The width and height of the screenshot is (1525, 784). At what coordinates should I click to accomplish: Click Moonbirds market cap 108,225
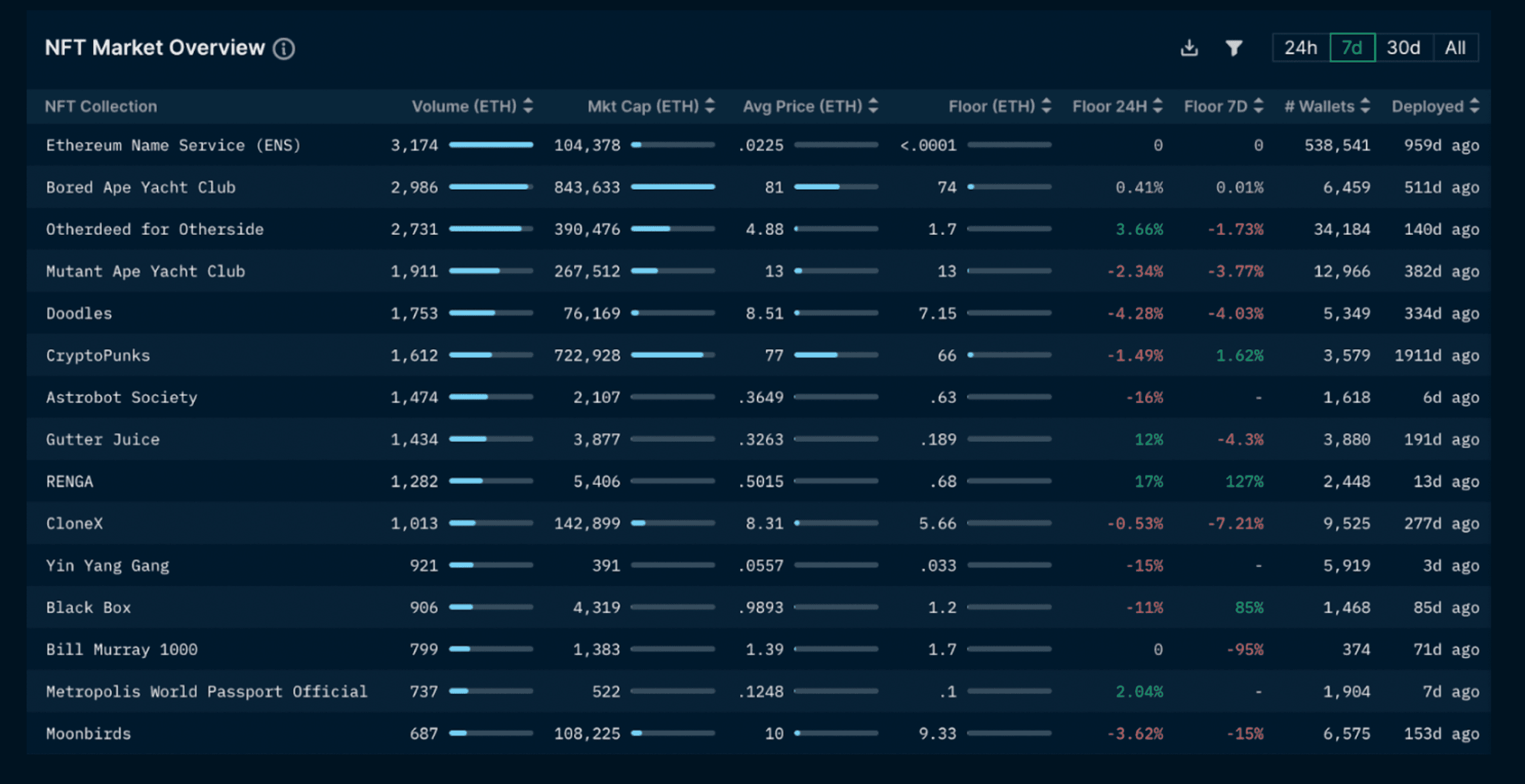587,733
